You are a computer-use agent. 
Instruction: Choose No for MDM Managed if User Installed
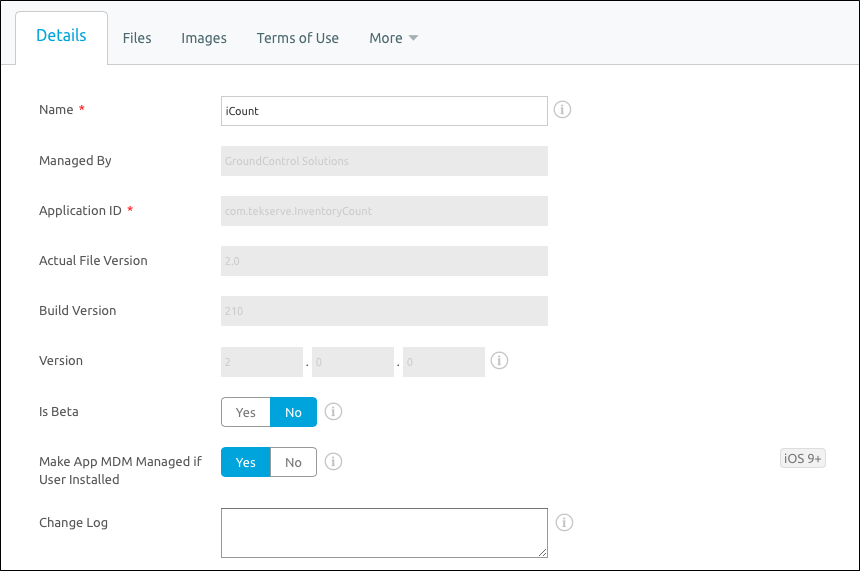pyautogui.click(x=293, y=462)
